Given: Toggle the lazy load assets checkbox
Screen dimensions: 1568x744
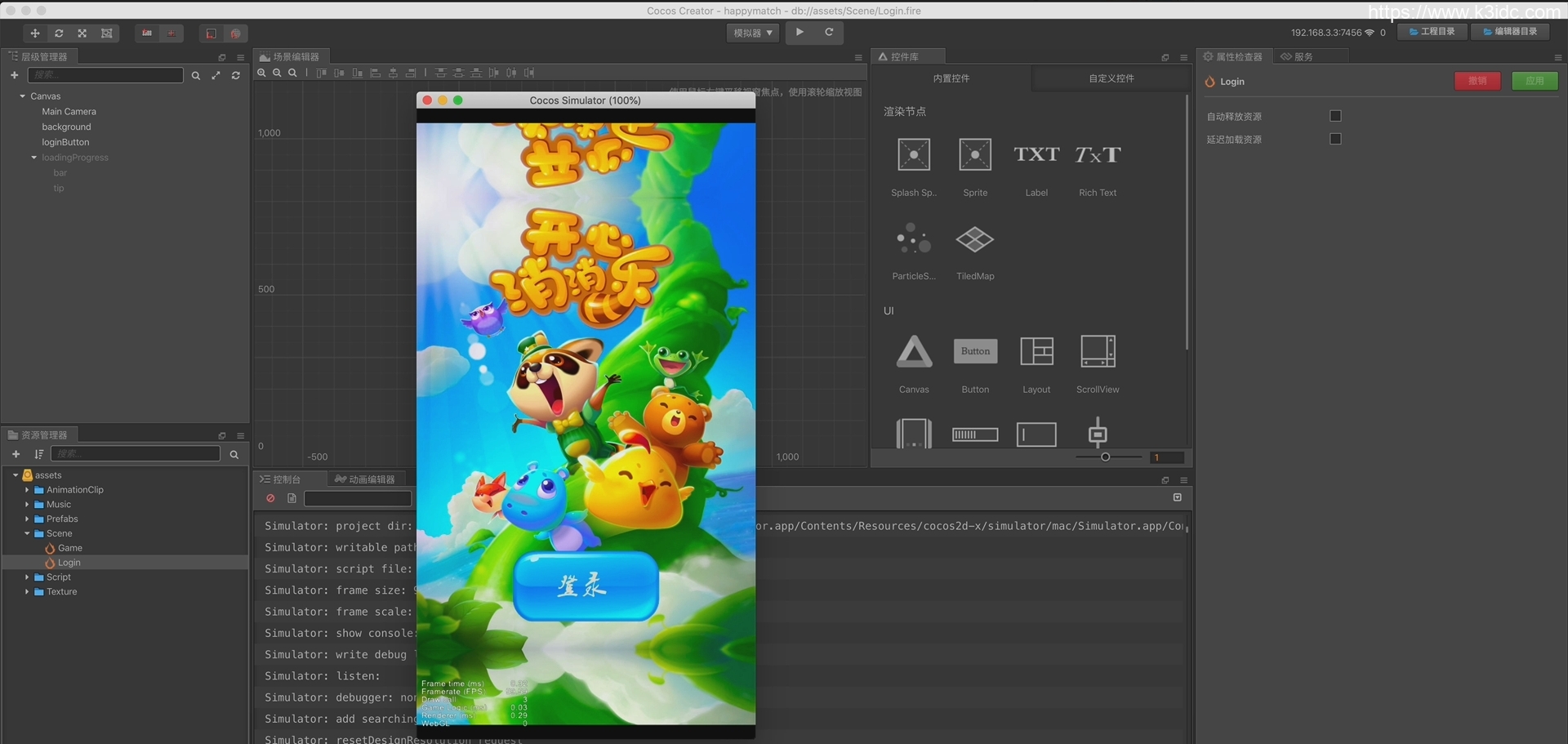Looking at the screenshot, I should click(x=1335, y=139).
